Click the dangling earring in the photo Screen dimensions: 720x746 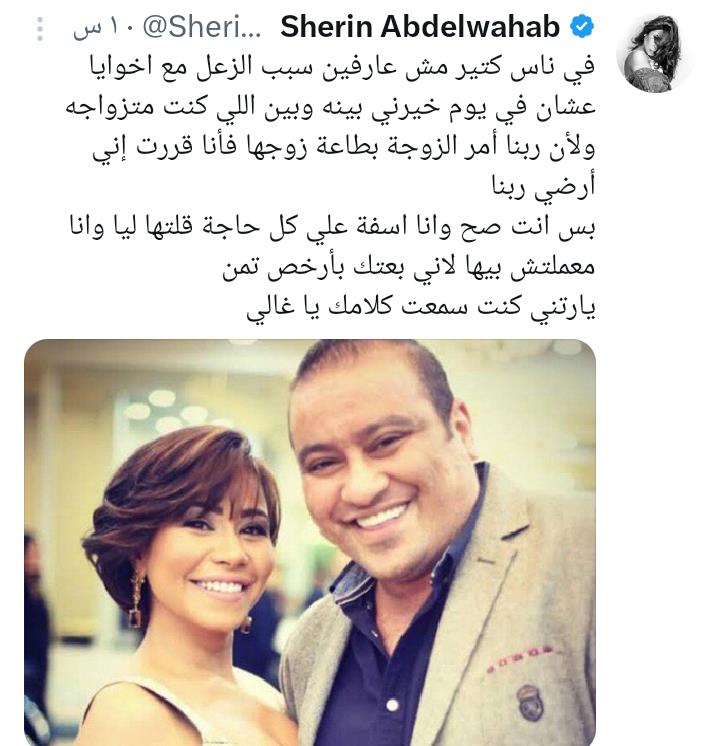tap(137, 600)
